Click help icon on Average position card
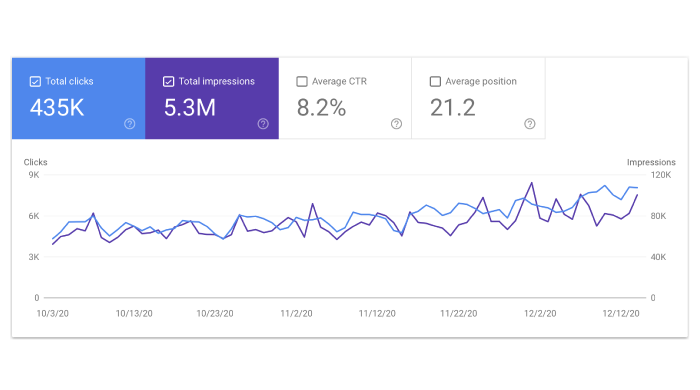This screenshot has width=700, height=390. 529,124
